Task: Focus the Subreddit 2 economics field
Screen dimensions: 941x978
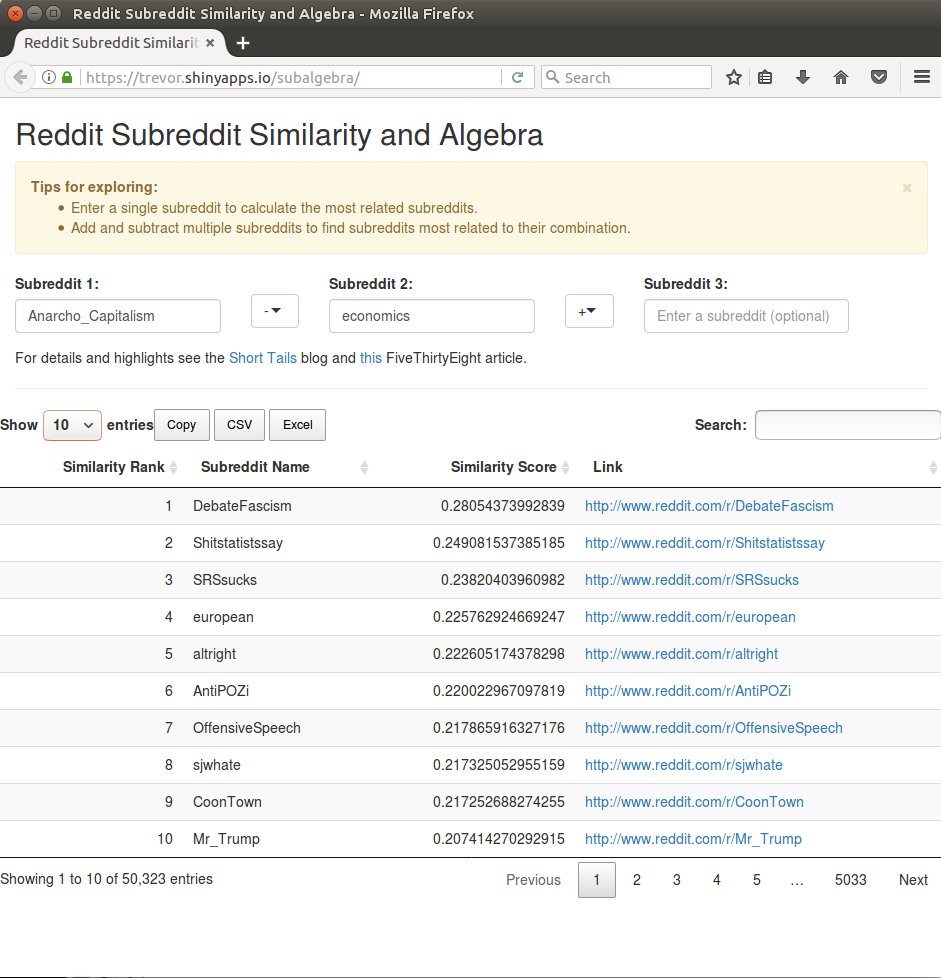Action: (432, 316)
